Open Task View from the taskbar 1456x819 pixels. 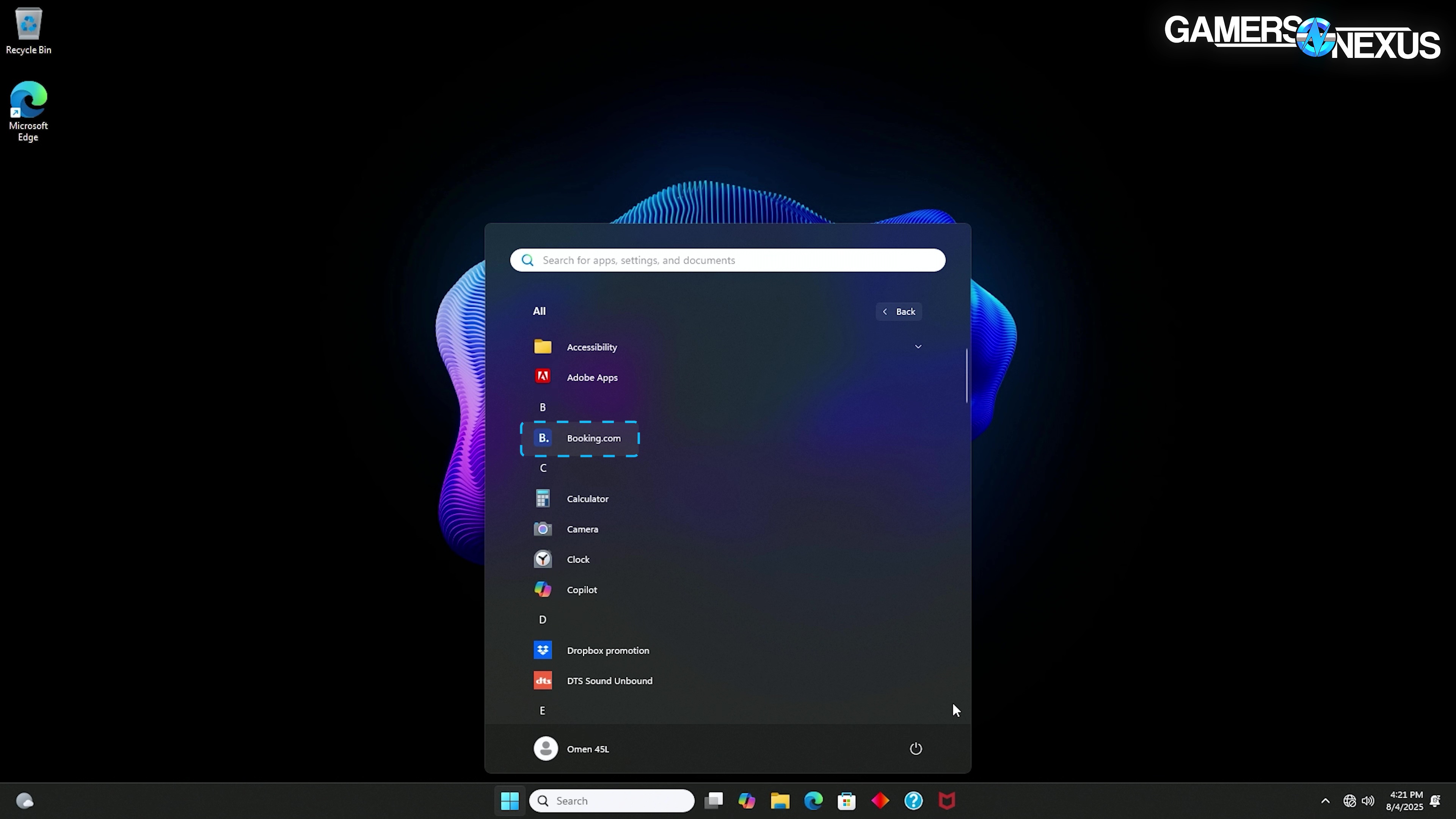pos(714,801)
